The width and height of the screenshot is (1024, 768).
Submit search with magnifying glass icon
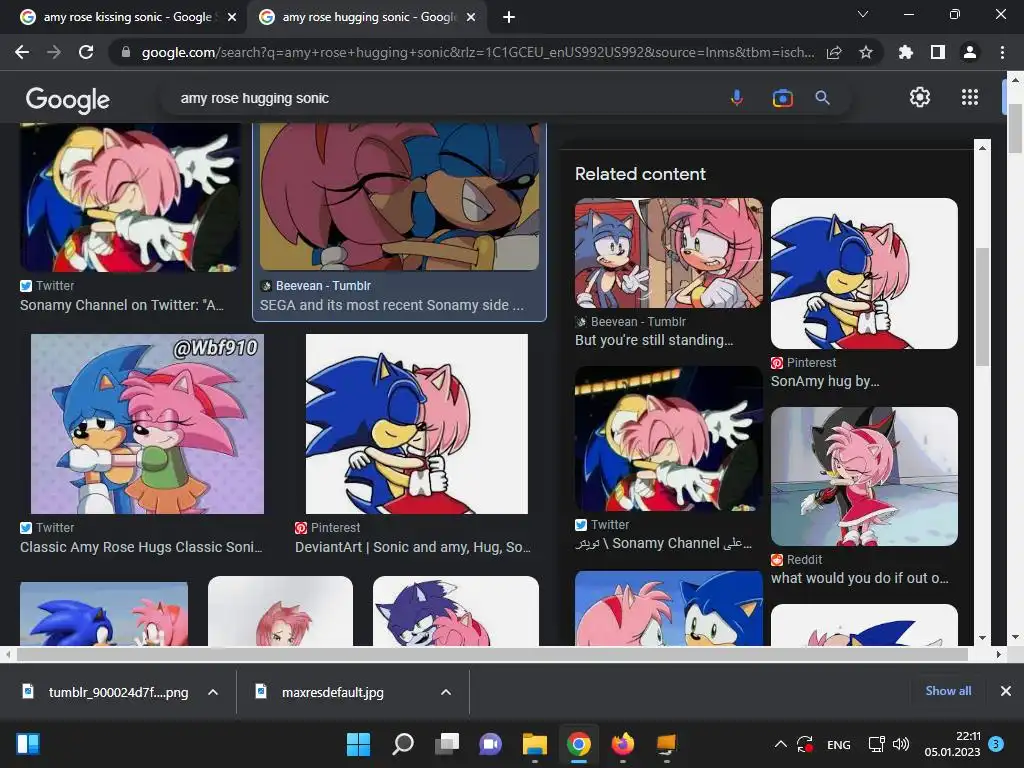click(822, 98)
